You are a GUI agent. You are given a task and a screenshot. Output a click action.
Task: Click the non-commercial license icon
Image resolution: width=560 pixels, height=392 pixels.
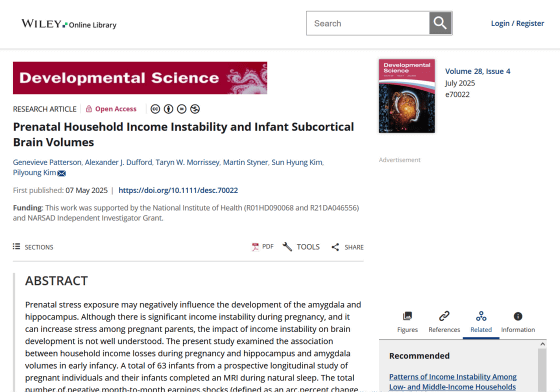click(x=195, y=109)
